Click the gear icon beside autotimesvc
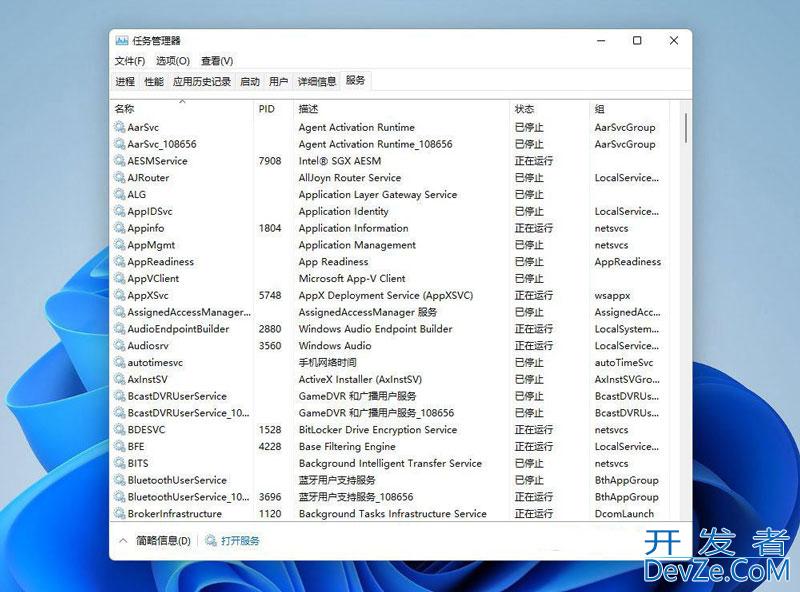 tap(119, 363)
